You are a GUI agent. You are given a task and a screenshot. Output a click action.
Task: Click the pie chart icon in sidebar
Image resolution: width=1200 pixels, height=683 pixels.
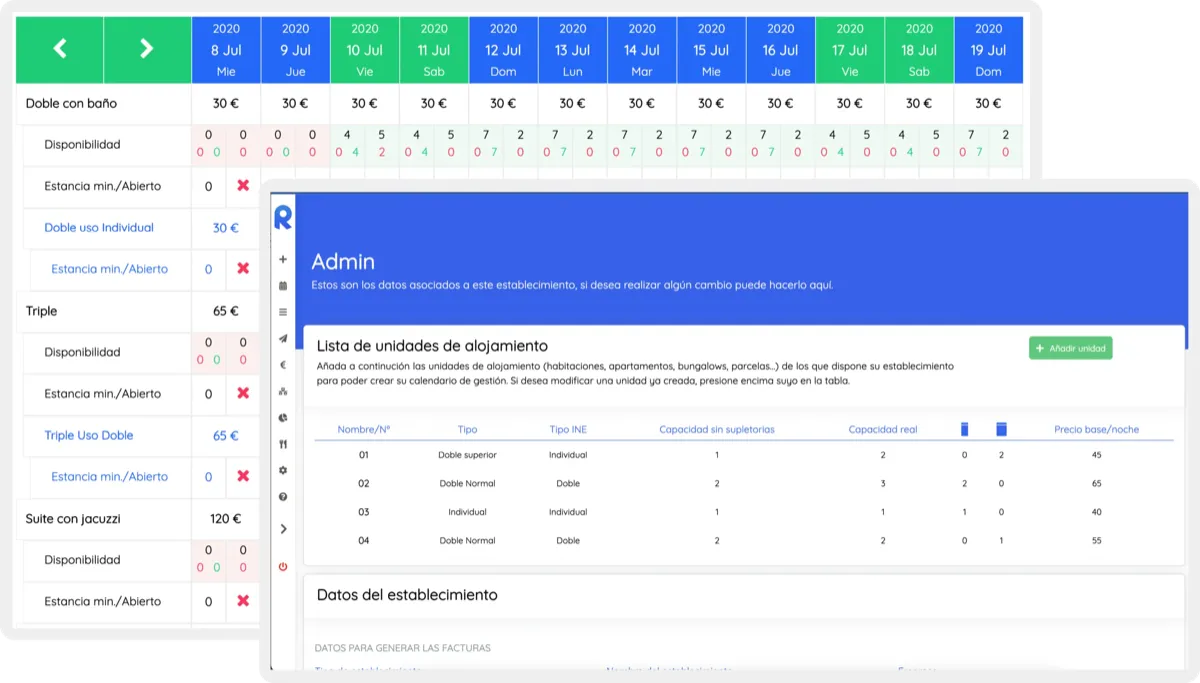point(283,418)
